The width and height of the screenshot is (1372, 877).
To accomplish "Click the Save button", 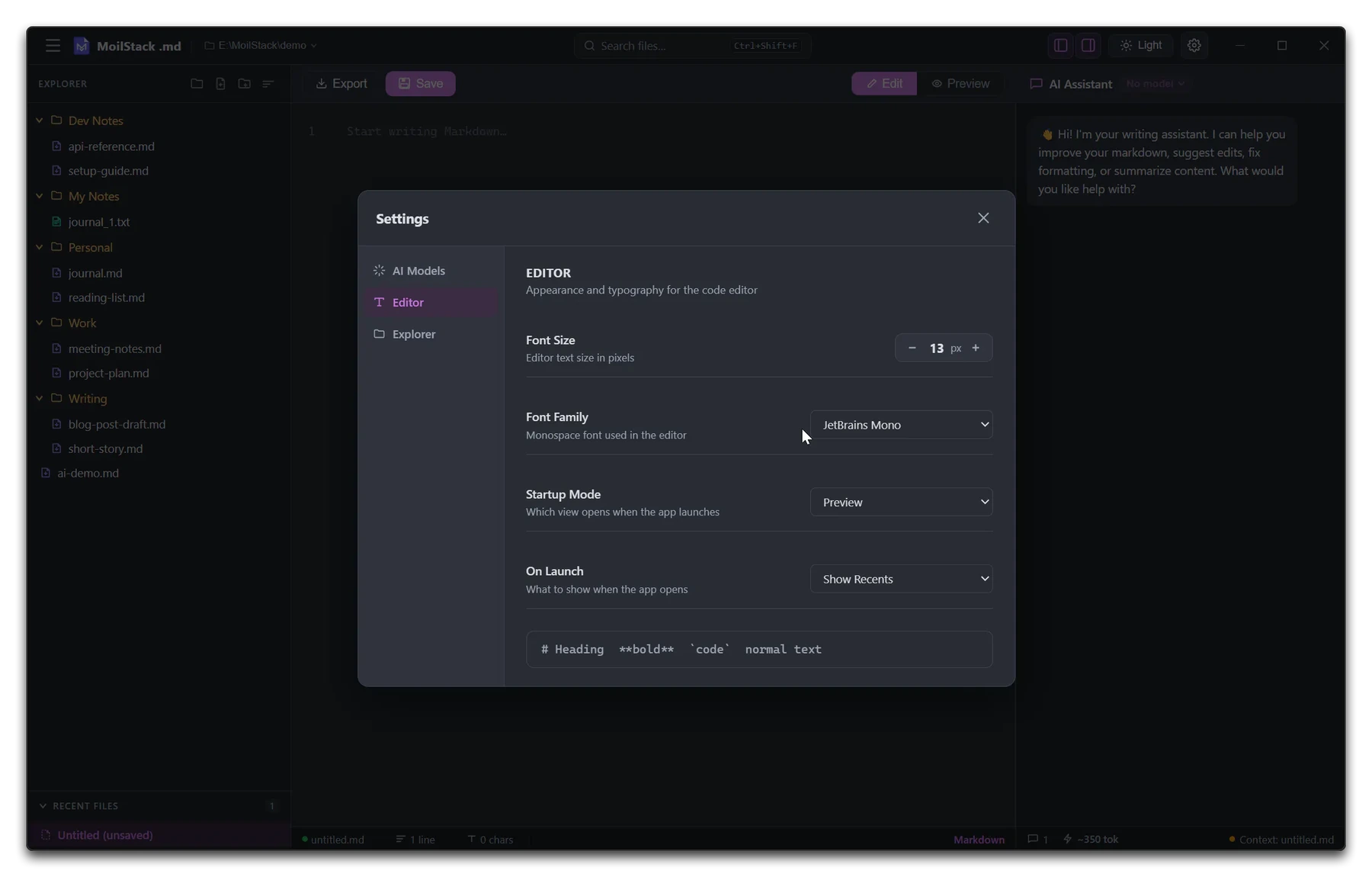I will coord(421,84).
